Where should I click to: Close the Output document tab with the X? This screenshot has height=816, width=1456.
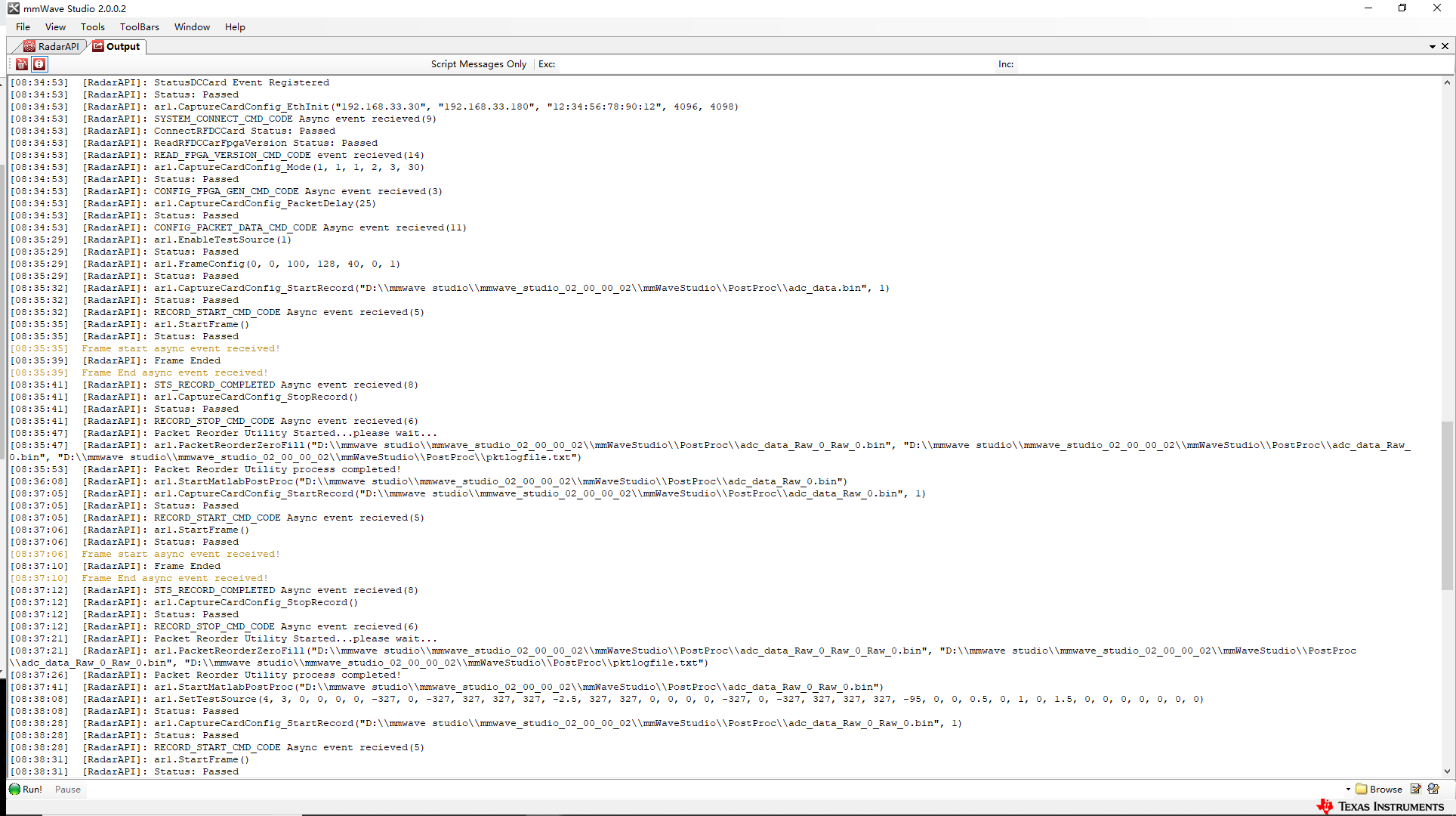(x=1445, y=46)
